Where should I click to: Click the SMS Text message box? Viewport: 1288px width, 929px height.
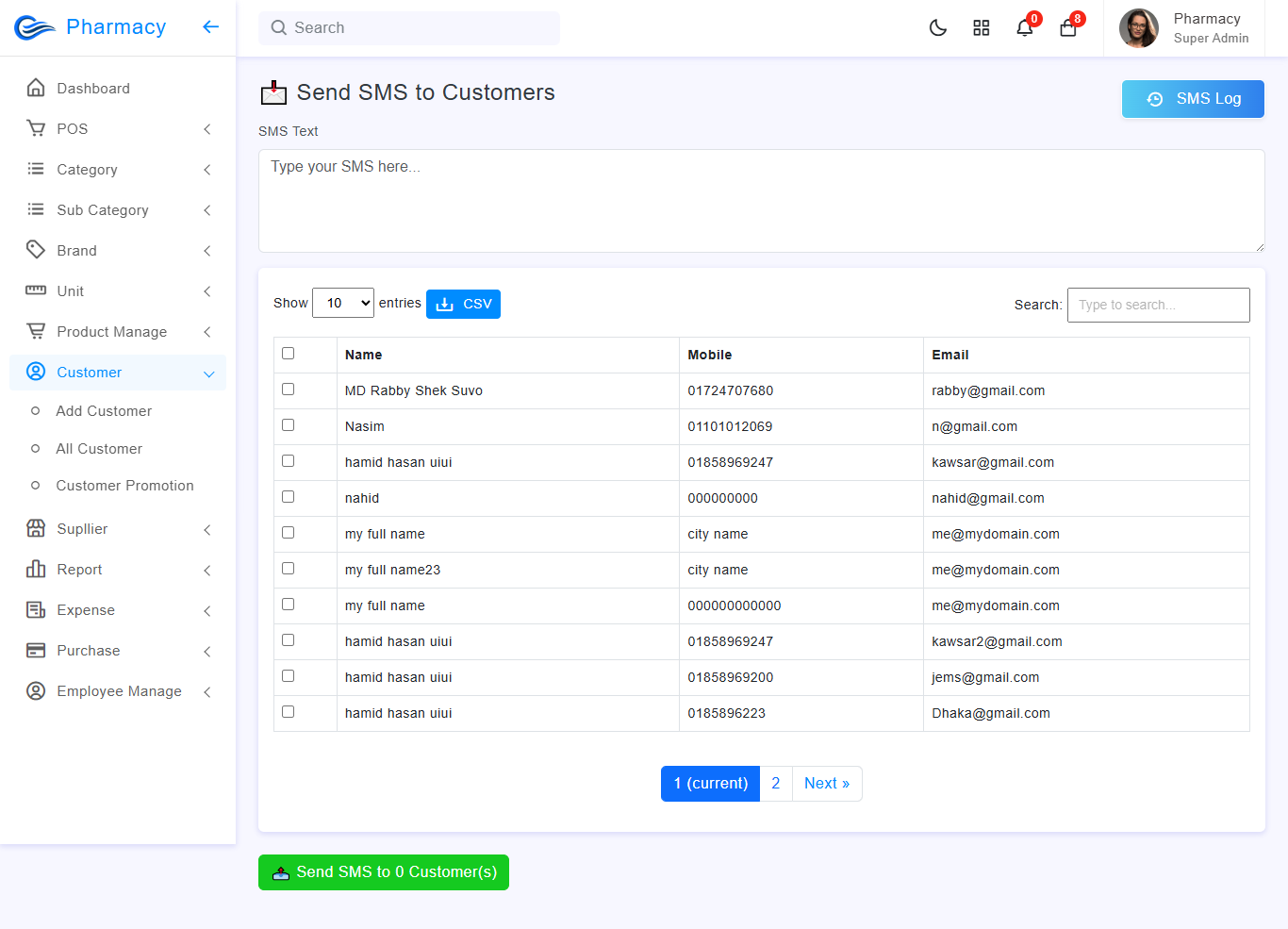point(761,201)
